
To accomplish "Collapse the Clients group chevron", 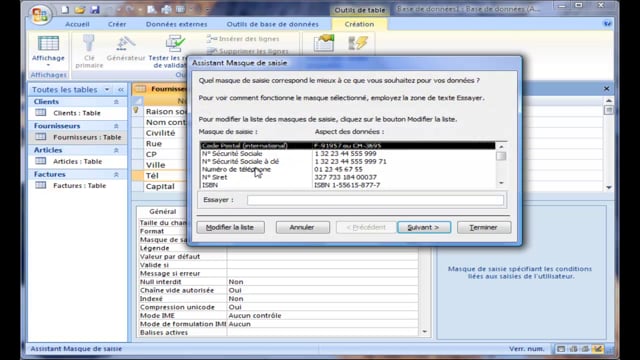I will 116,102.
